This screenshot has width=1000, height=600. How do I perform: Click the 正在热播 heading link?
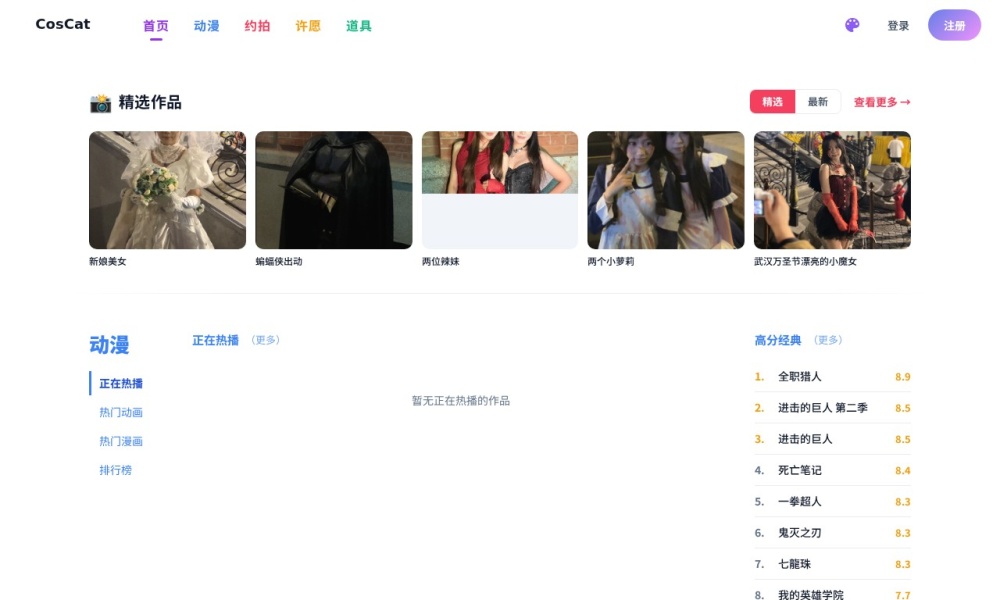(216, 340)
